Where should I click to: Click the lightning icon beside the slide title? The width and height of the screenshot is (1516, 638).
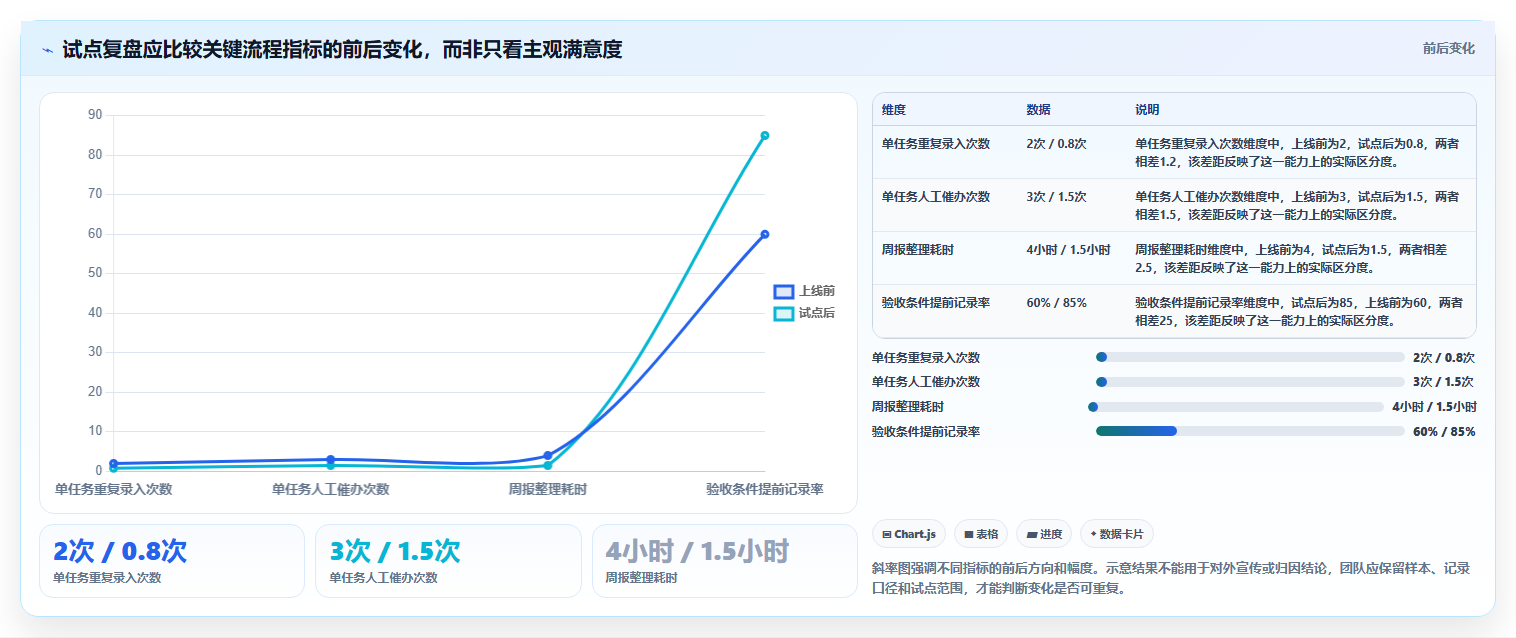tap(48, 50)
